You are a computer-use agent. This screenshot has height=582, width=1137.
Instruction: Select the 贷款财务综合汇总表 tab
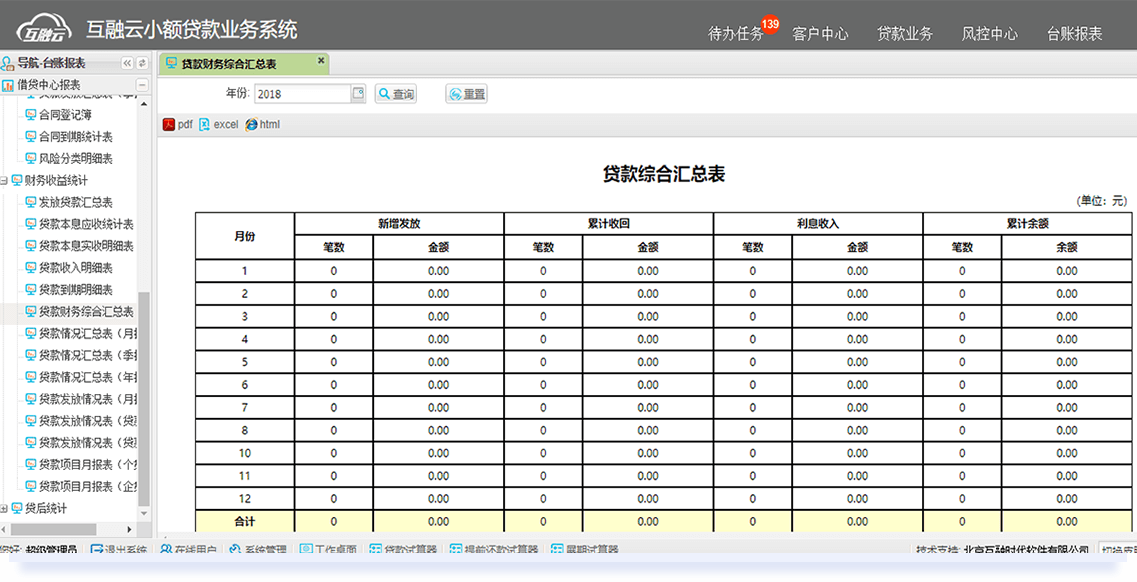pos(244,64)
